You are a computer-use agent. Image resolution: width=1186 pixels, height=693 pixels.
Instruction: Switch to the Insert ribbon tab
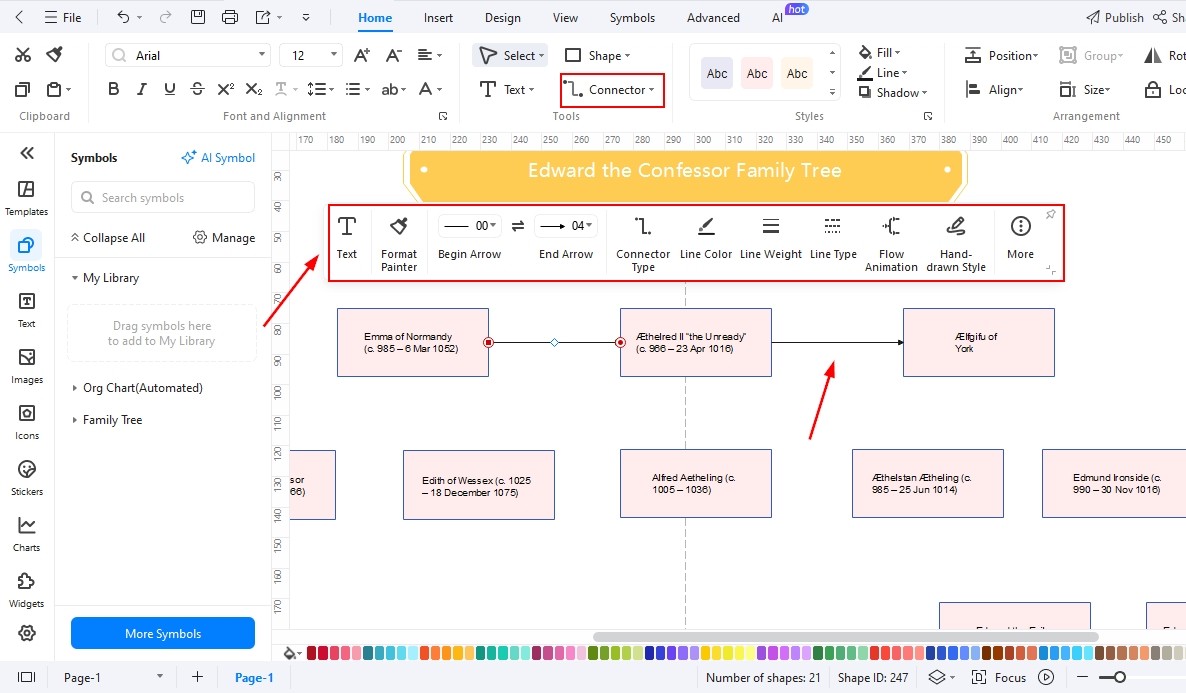click(438, 17)
